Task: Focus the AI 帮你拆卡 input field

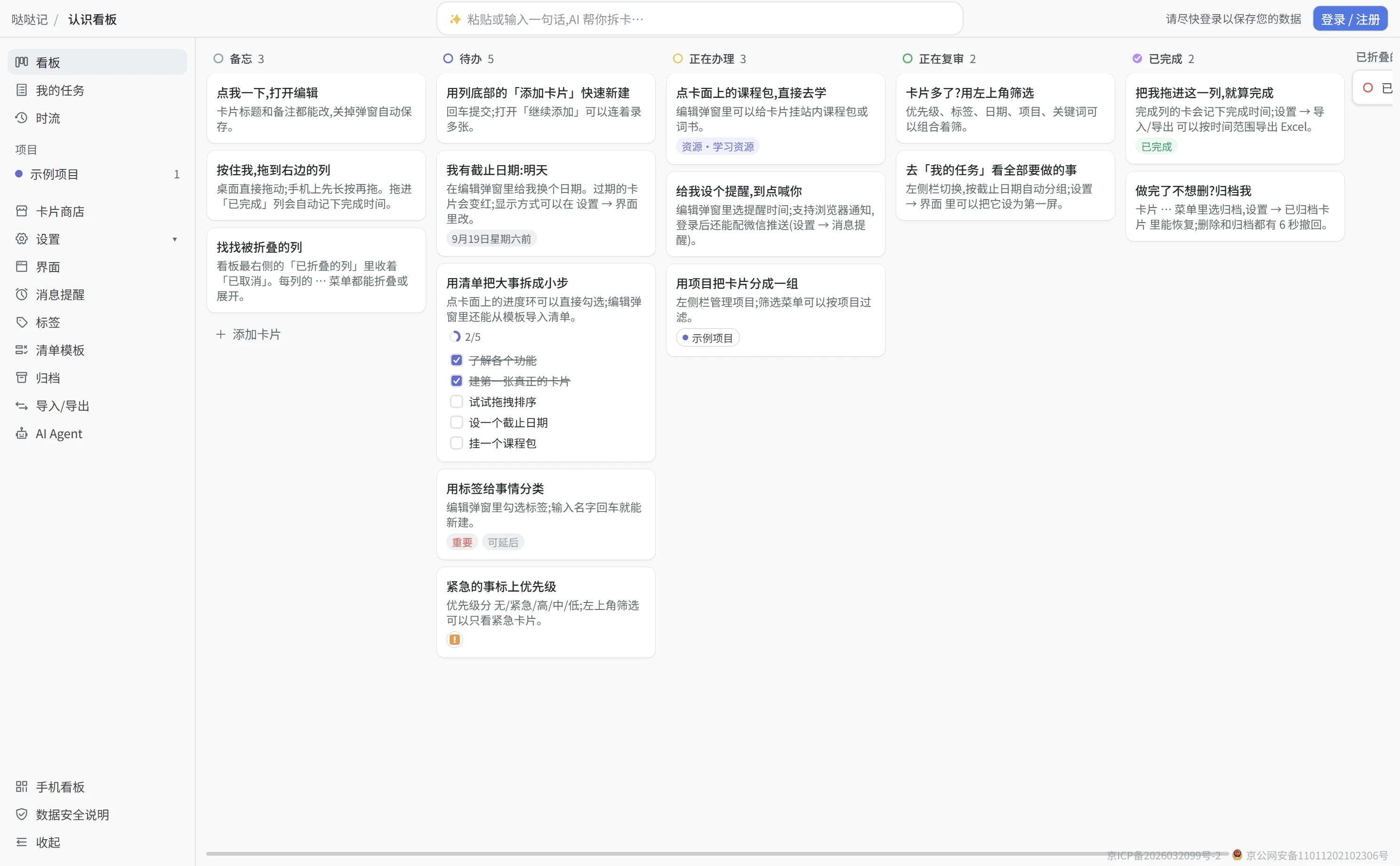Action: (x=700, y=19)
